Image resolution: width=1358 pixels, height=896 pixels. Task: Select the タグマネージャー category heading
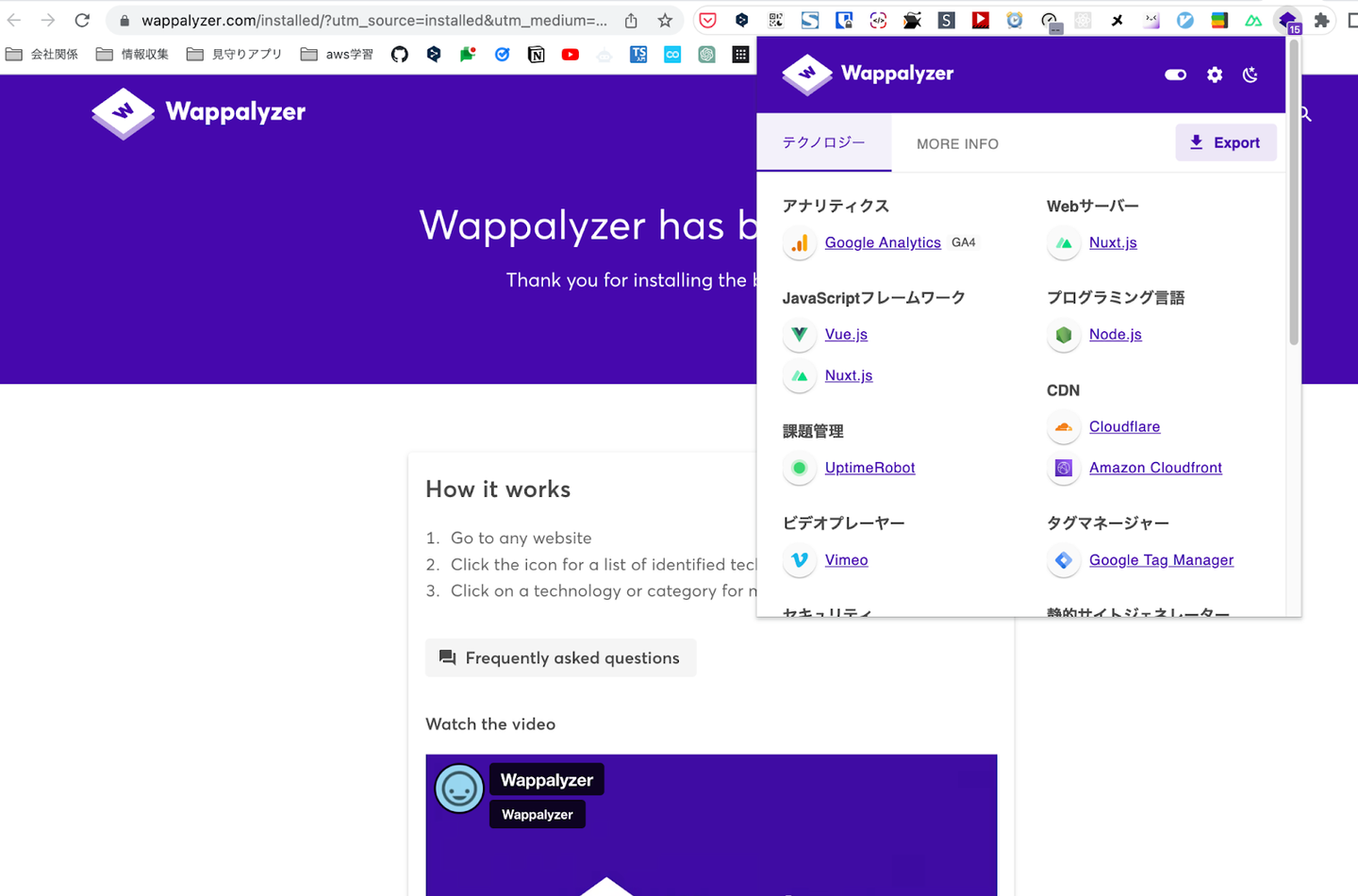[x=1108, y=523]
